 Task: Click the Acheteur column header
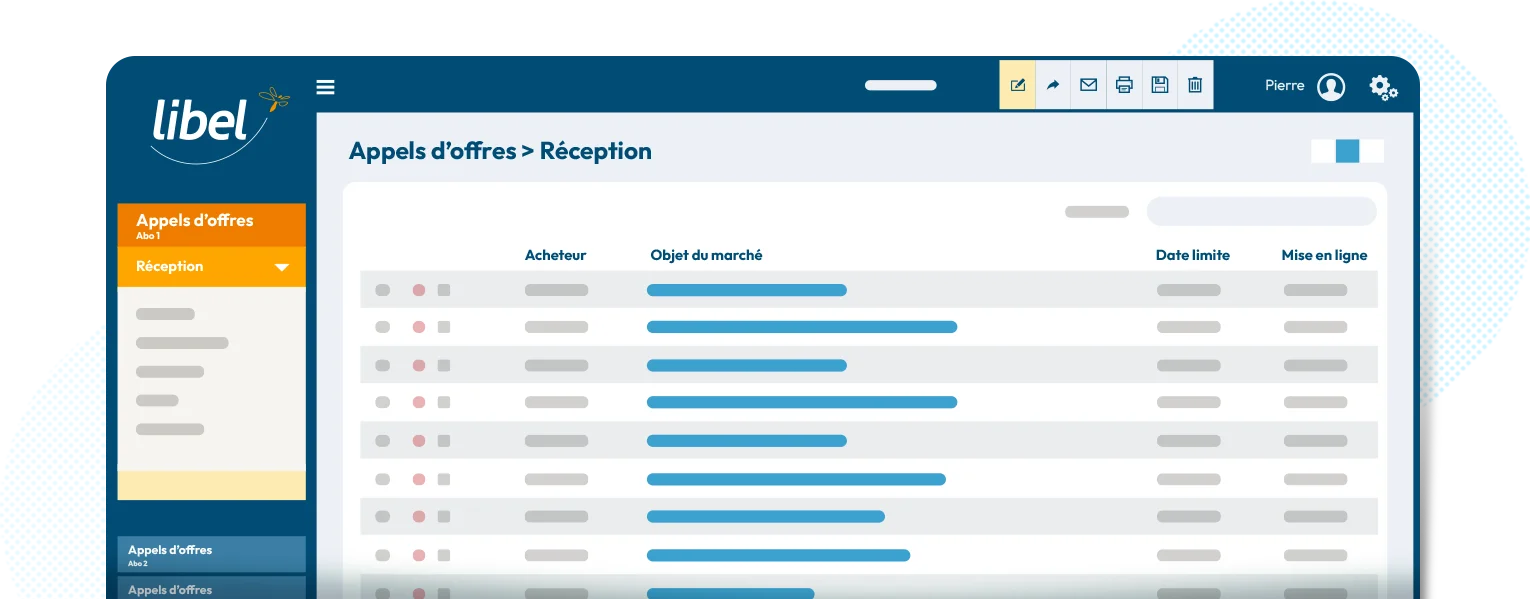(555, 255)
